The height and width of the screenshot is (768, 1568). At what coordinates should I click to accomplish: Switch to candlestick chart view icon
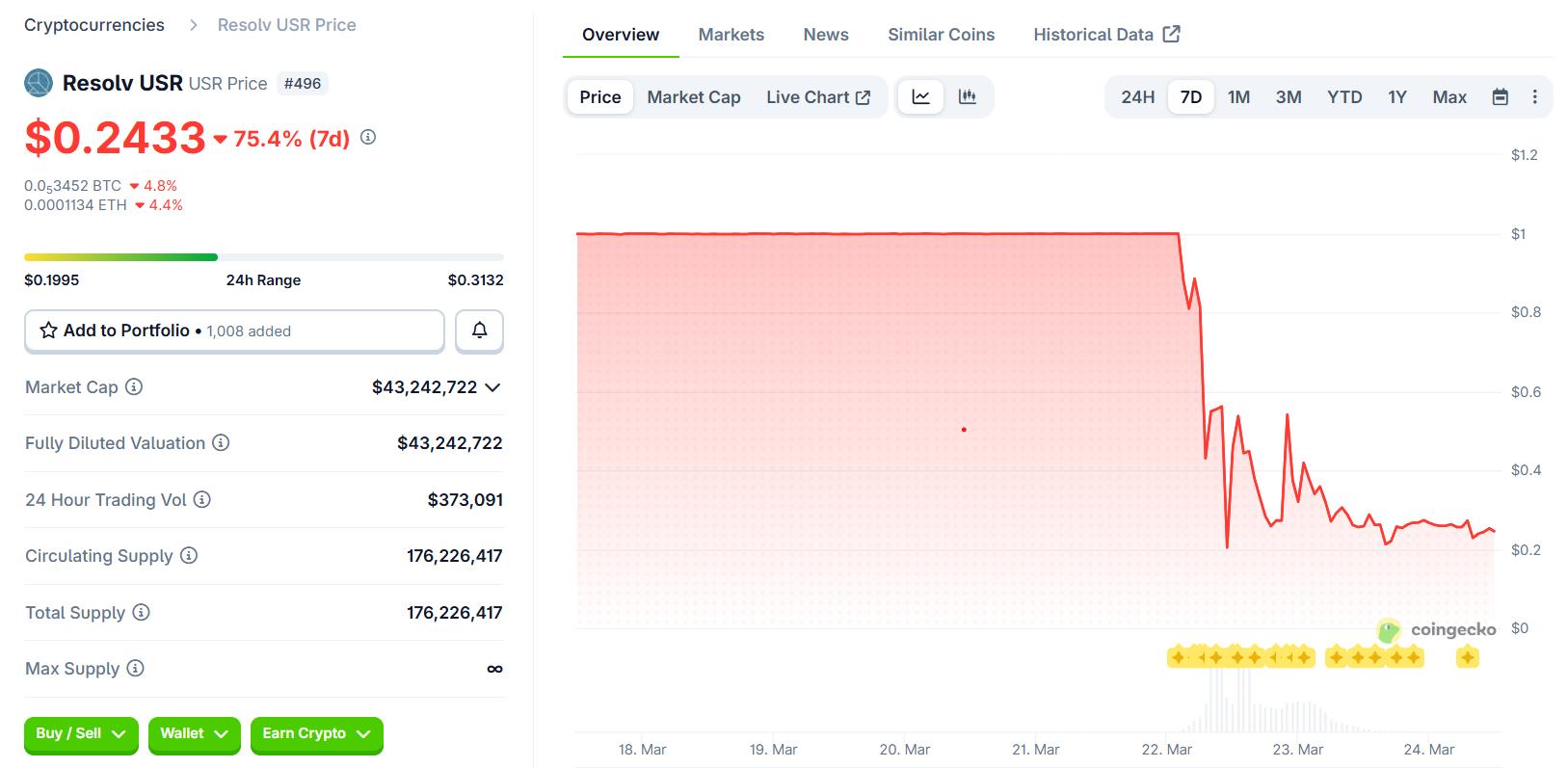967,97
